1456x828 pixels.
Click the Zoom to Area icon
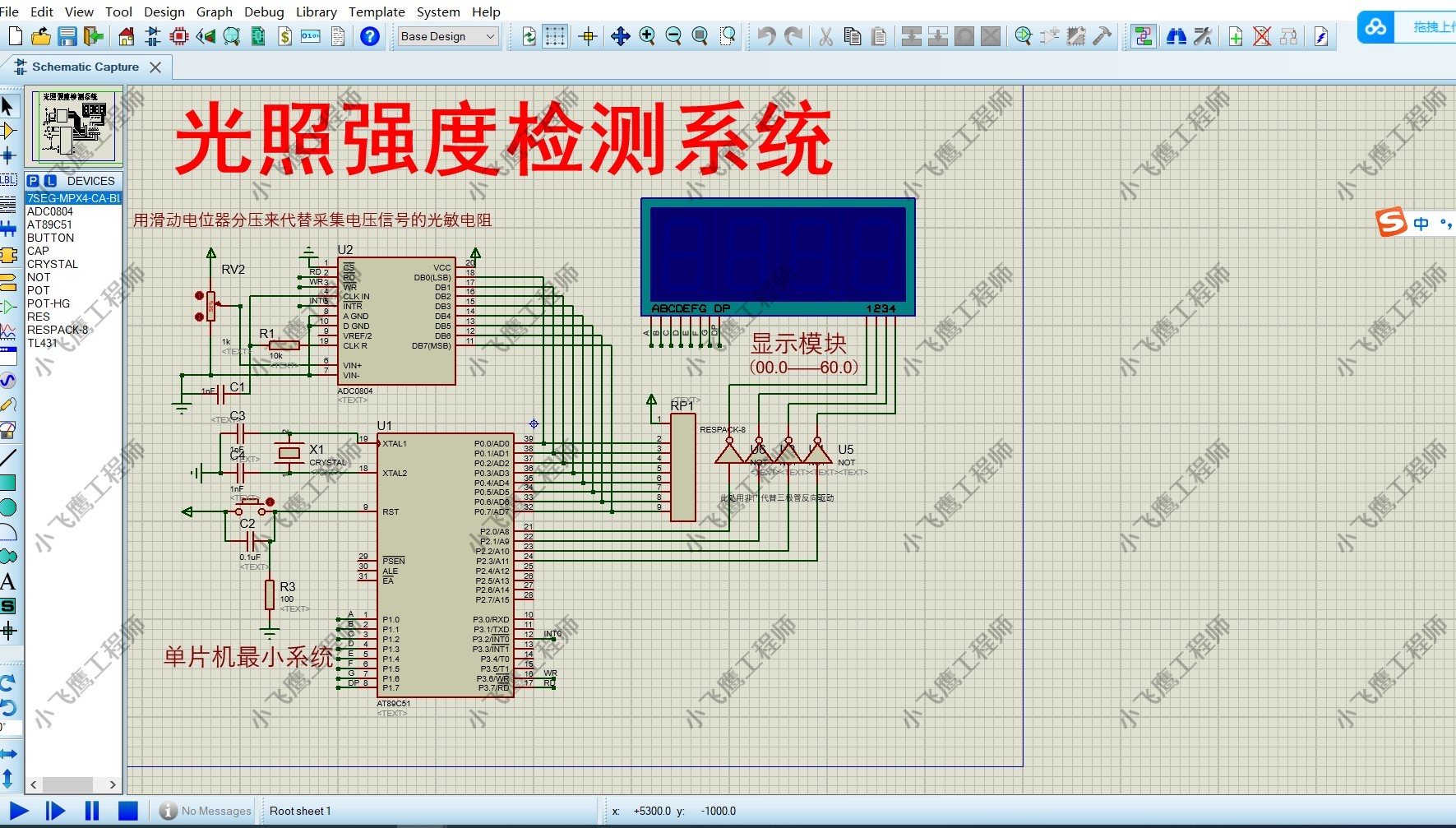[x=728, y=36]
